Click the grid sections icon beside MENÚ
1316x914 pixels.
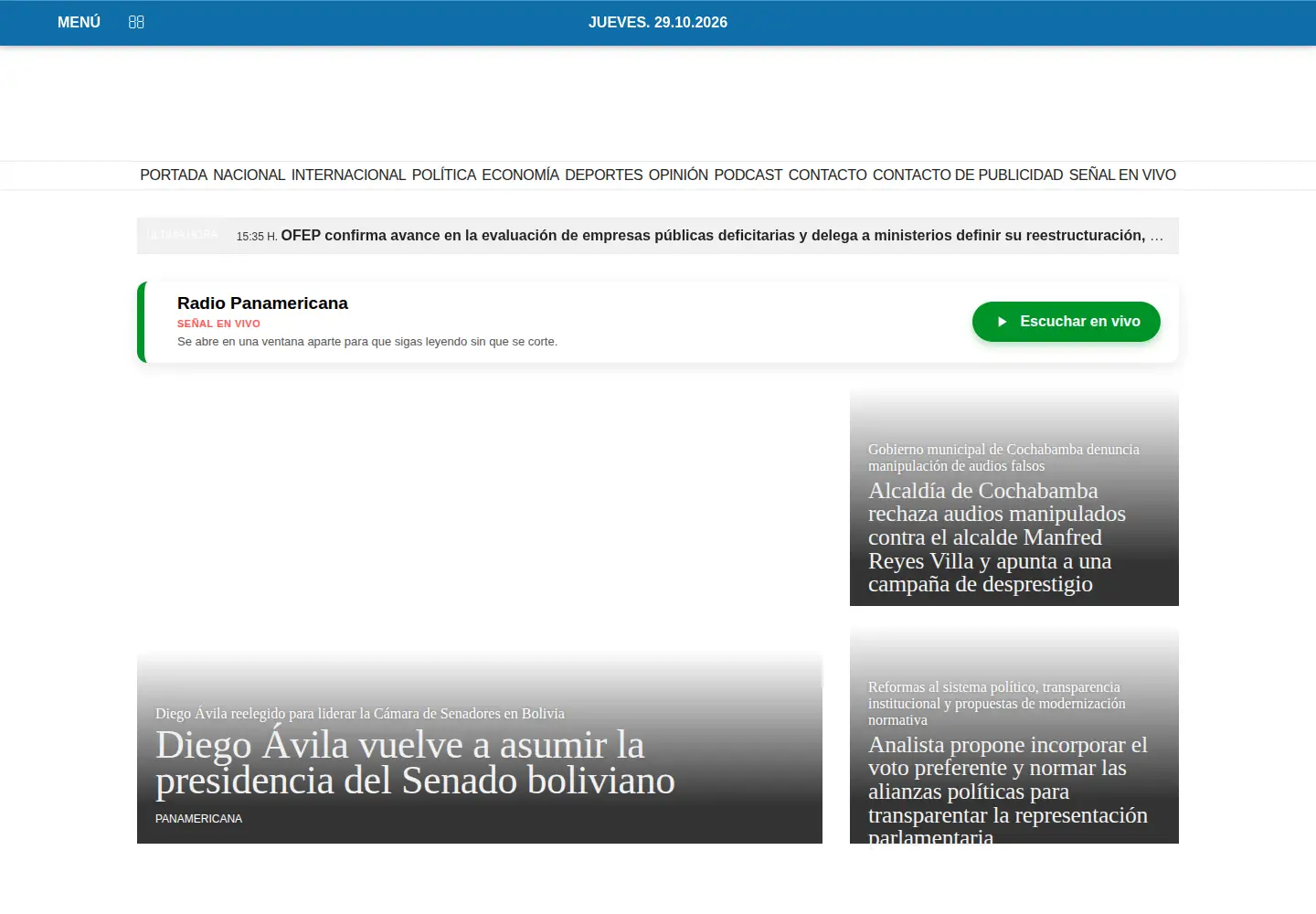(x=136, y=22)
